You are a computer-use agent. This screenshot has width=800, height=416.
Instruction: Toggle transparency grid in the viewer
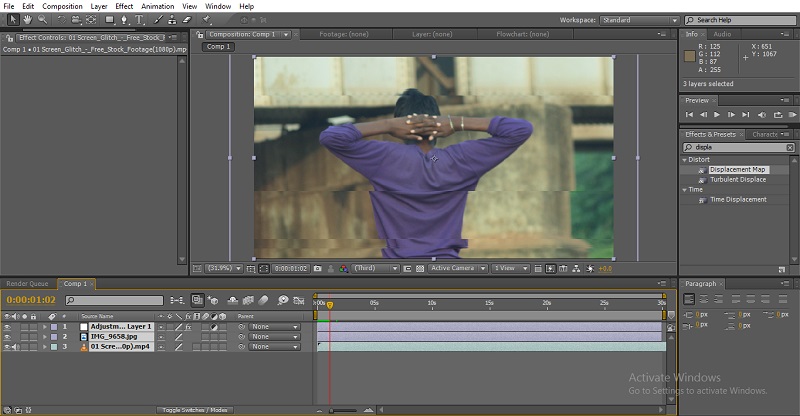tap(420, 268)
